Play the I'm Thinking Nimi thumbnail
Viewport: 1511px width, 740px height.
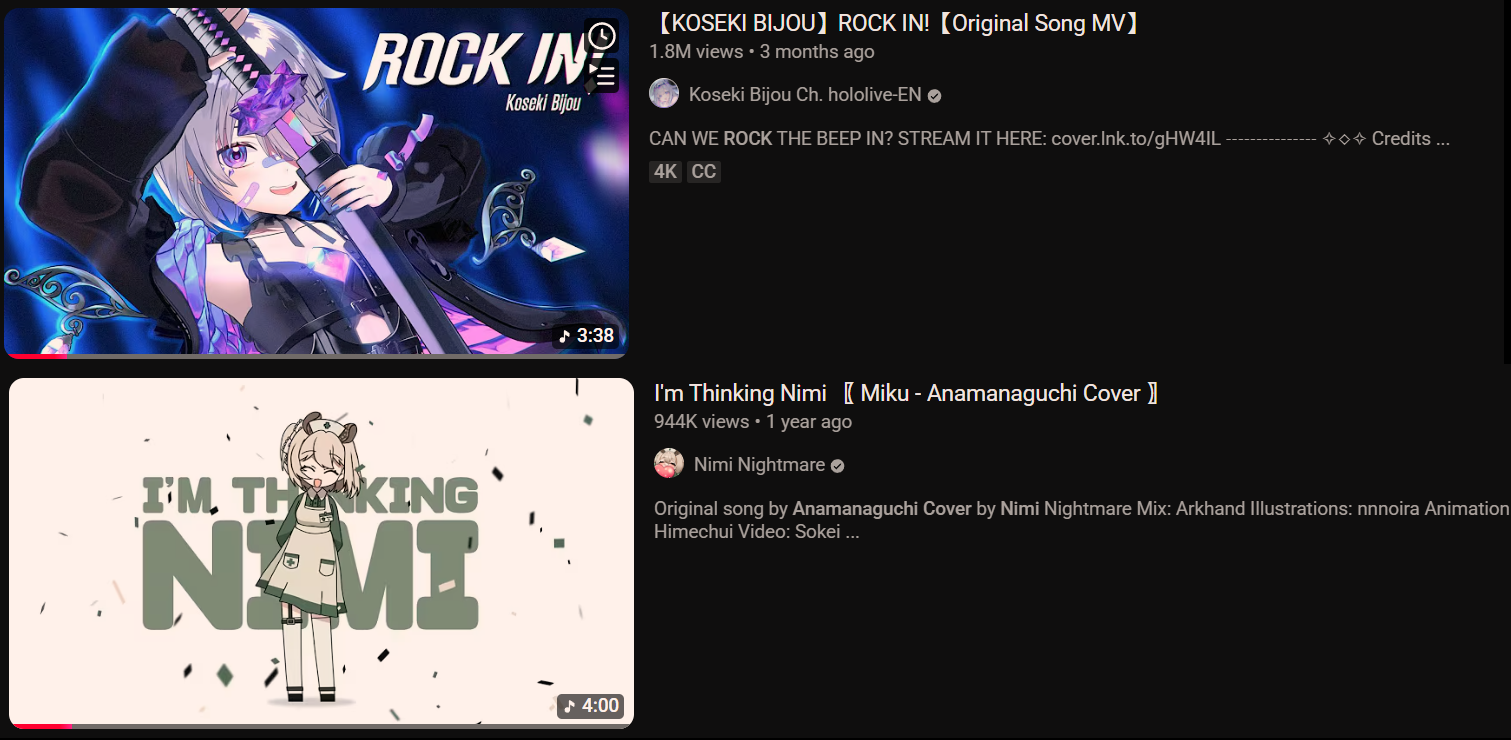point(321,553)
